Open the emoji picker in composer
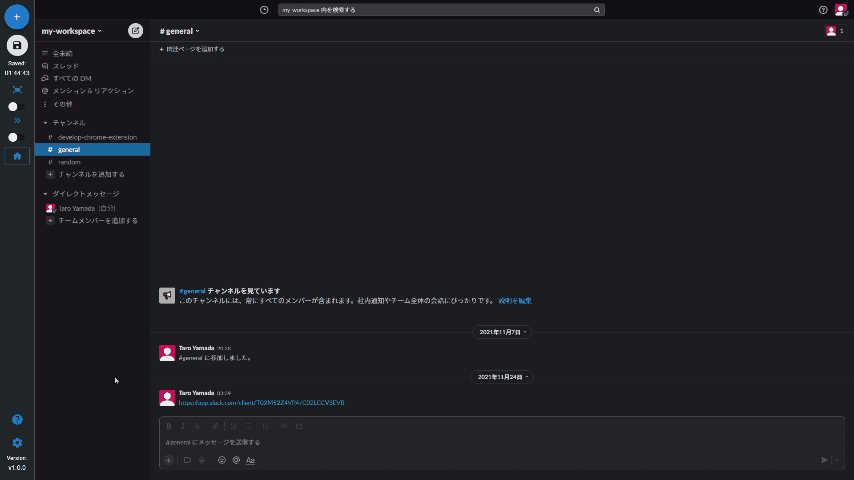 tap(222, 460)
